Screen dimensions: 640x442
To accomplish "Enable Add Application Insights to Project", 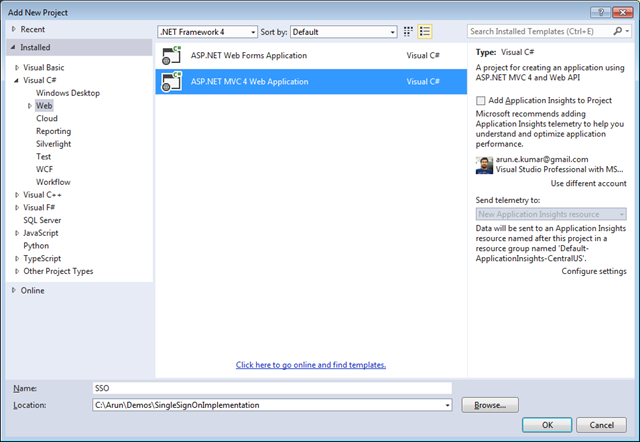I will pos(481,101).
